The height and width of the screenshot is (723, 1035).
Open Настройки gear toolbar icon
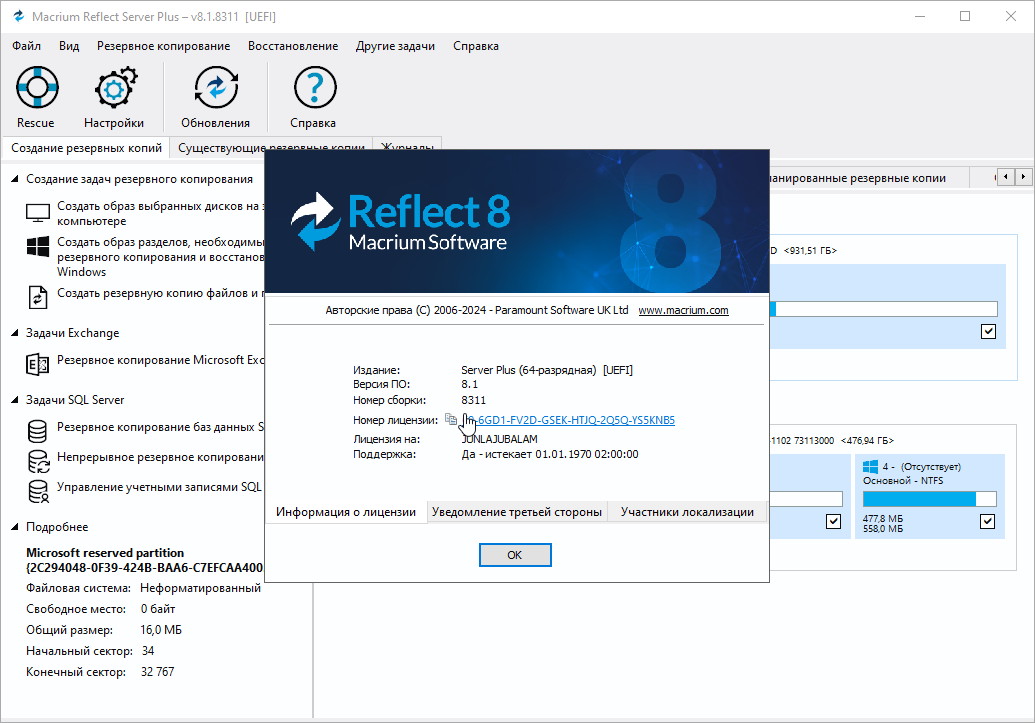115,87
